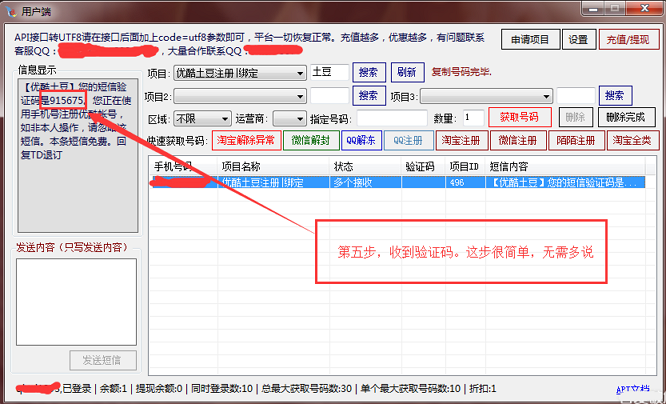Viewport: 666px width, 404px height.
Task: Click the 申请项目 button
Action: coord(530,40)
